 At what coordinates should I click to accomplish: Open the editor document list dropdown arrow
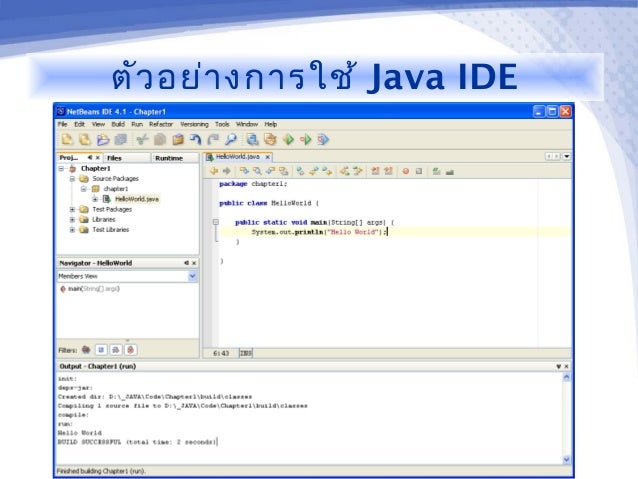[566, 156]
